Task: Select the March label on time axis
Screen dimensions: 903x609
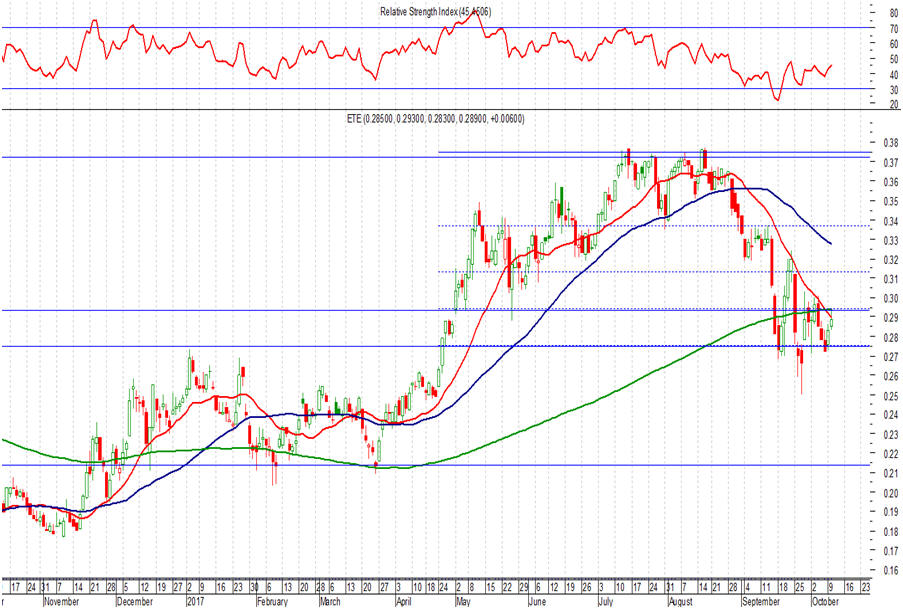Action: coord(330,602)
